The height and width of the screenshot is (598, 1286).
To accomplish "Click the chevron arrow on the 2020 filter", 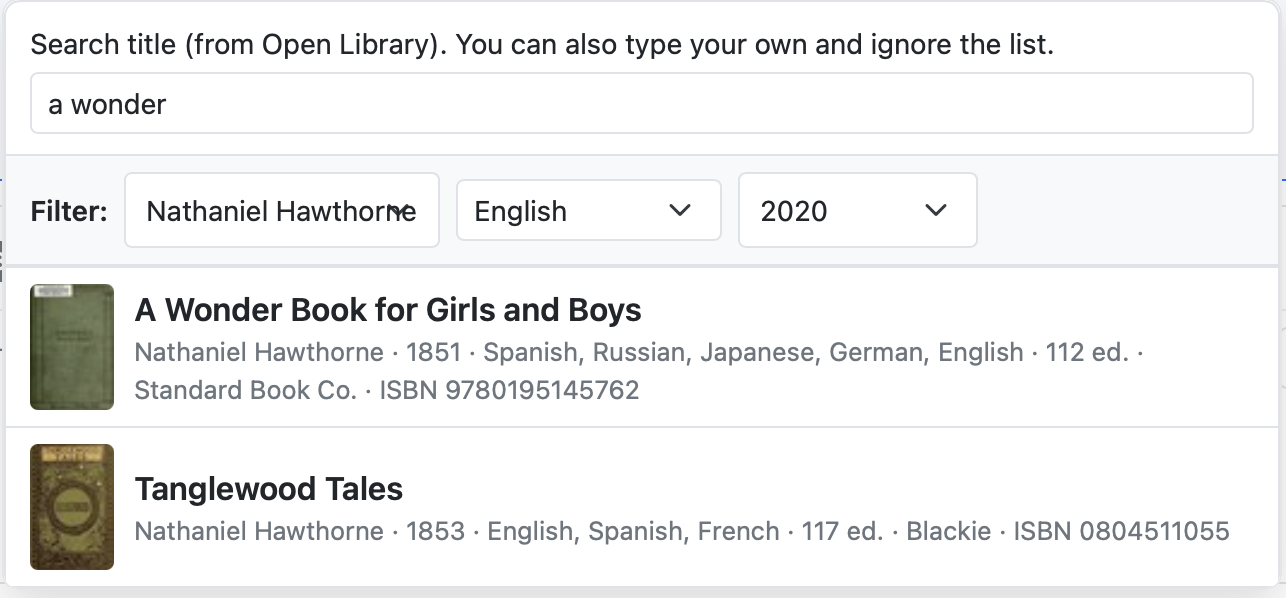I will 936,210.
